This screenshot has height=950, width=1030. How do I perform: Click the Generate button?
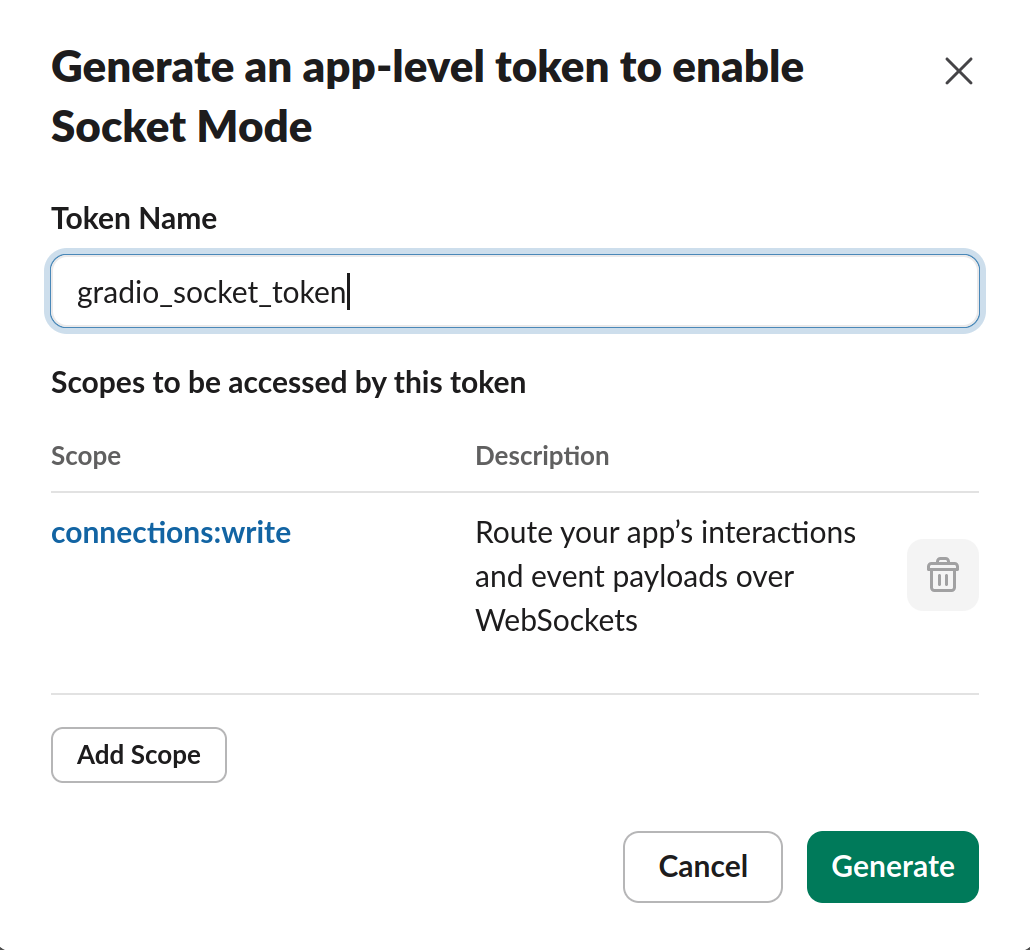pyautogui.click(x=893, y=867)
